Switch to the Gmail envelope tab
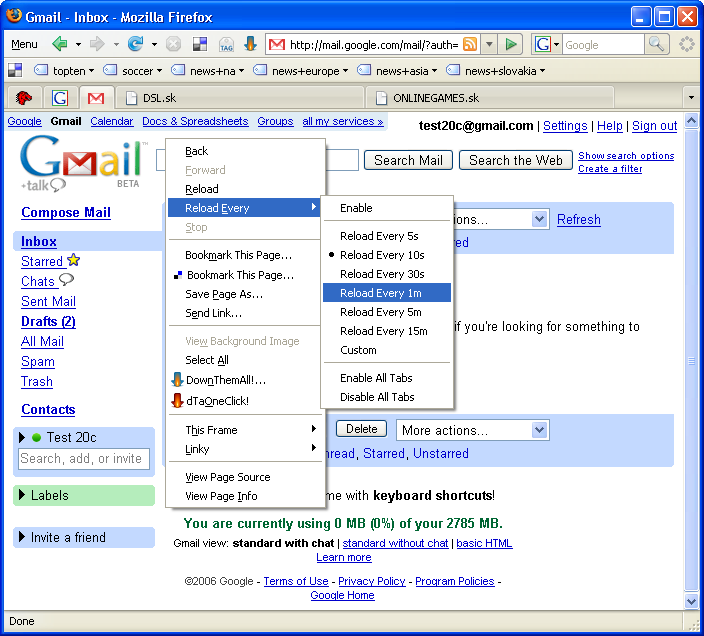The height and width of the screenshot is (636, 704). 96,97
